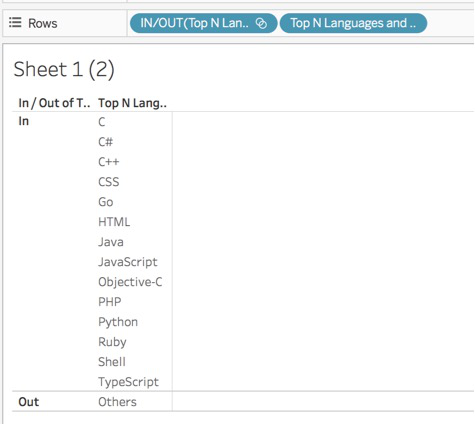
Task: Click the In / Out of T.. column header
Action: click(x=54, y=103)
